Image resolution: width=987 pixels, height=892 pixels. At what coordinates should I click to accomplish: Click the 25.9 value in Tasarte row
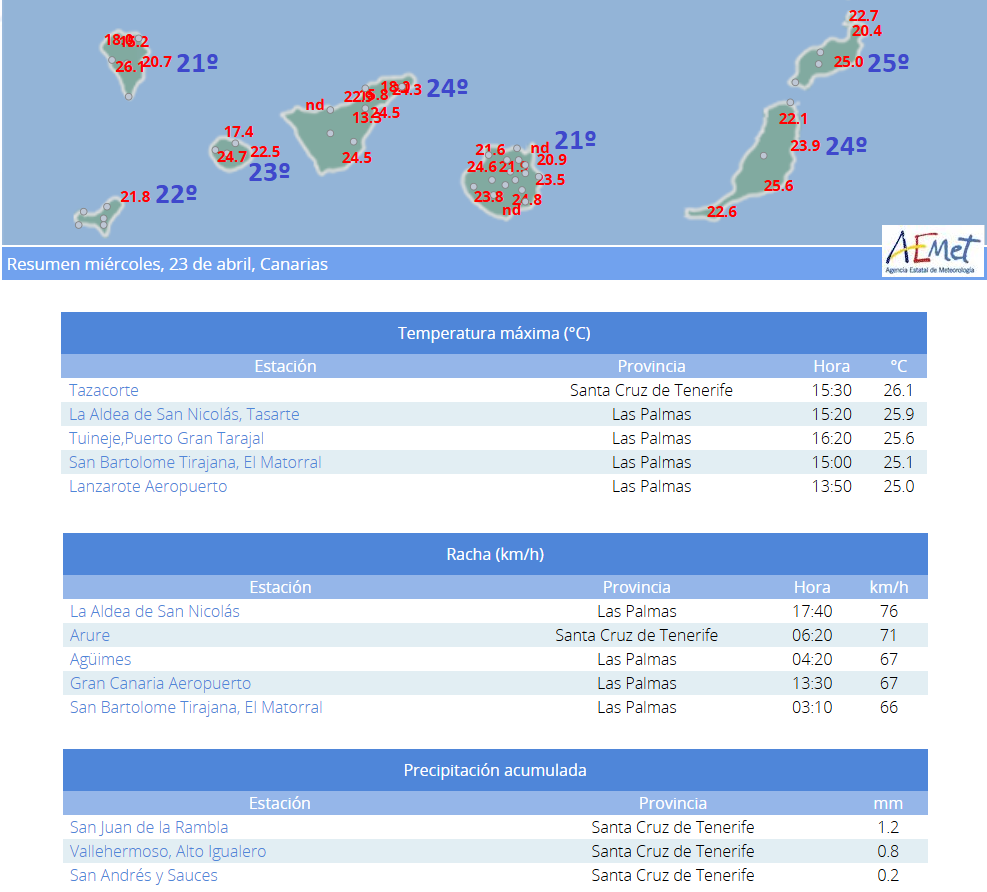point(899,414)
